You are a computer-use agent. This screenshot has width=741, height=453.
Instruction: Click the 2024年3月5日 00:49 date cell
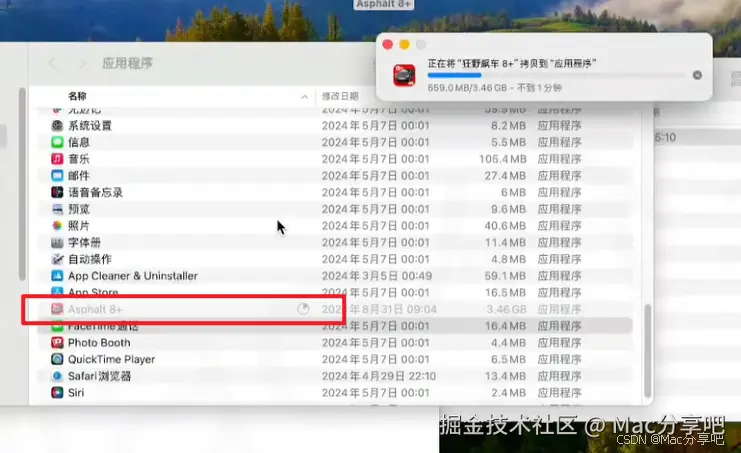[377, 276]
